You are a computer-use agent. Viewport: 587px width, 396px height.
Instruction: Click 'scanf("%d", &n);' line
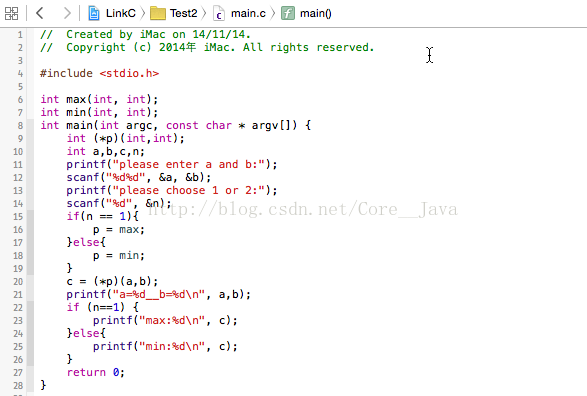click(x=119, y=204)
